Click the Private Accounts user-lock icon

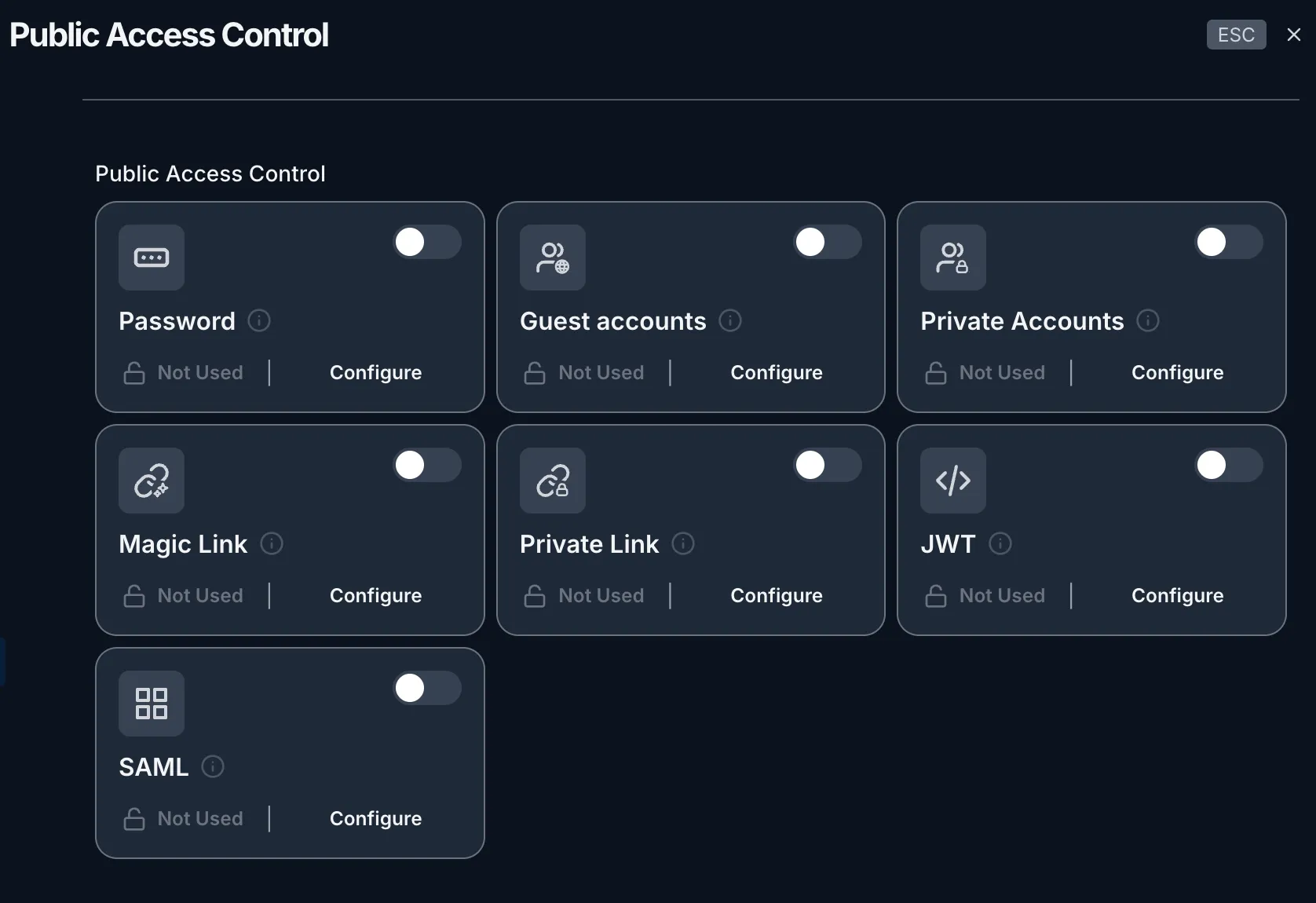click(953, 258)
